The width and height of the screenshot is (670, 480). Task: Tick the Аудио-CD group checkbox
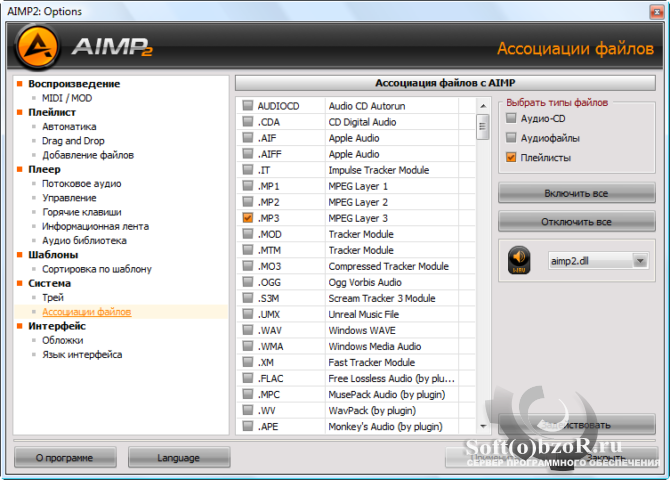[x=511, y=118]
